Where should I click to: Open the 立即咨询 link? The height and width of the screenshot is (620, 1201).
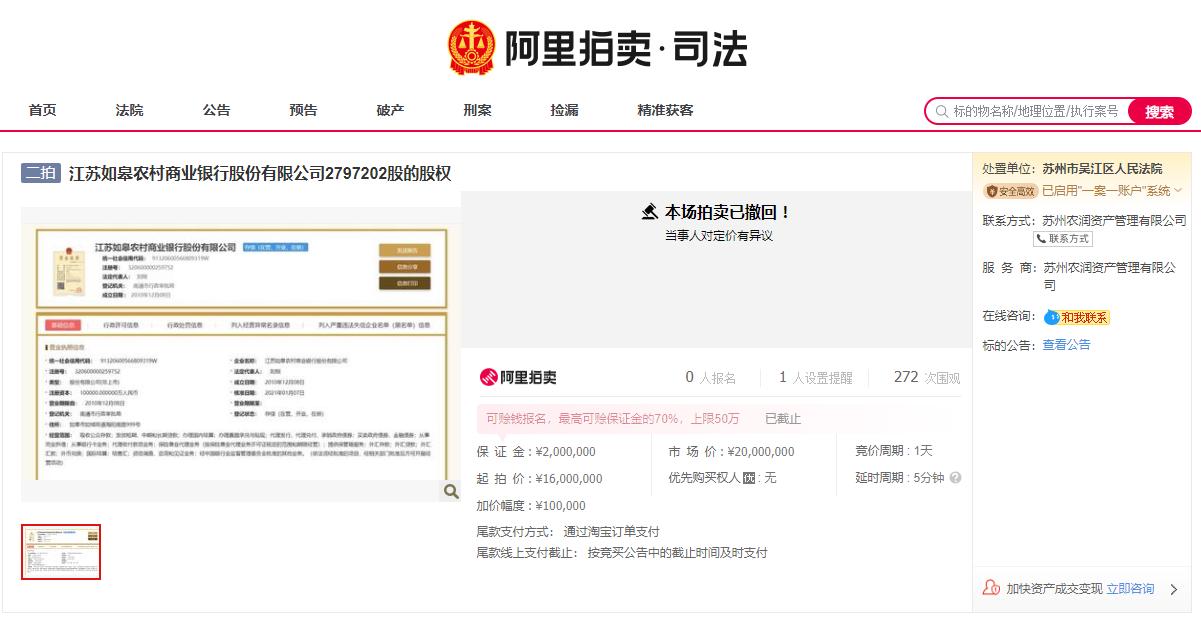1130,589
